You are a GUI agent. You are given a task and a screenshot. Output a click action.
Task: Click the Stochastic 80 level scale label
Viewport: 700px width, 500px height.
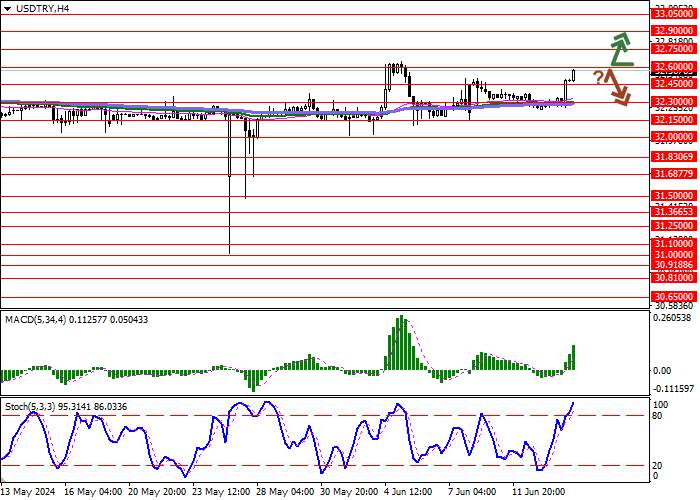click(x=657, y=416)
